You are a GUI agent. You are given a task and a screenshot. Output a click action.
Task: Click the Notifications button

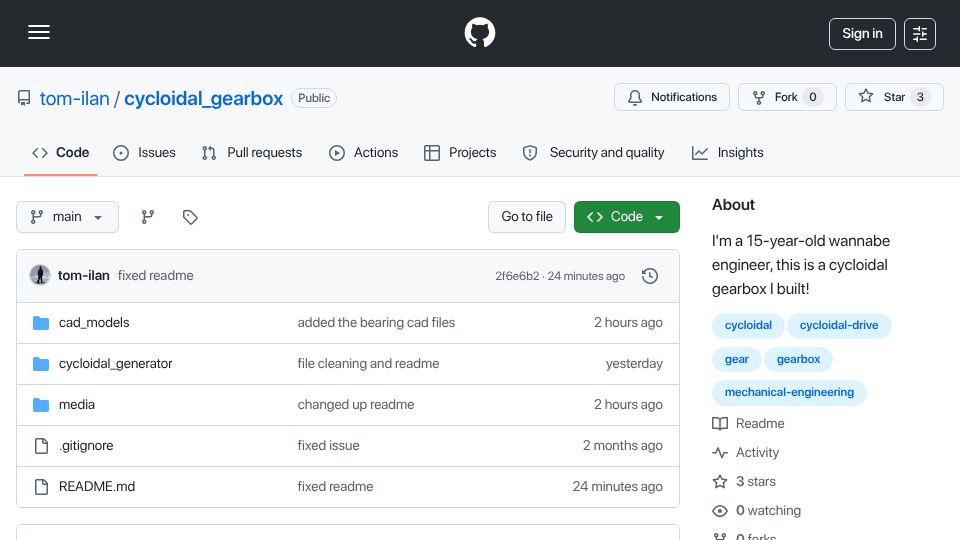pyautogui.click(x=672, y=97)
